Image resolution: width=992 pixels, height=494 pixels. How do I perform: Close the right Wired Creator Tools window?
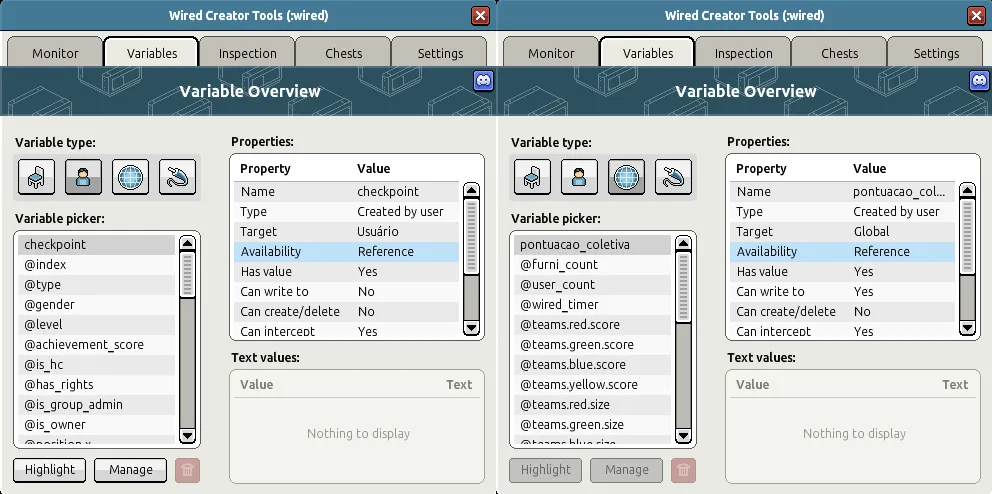click(x=977, y=16)
